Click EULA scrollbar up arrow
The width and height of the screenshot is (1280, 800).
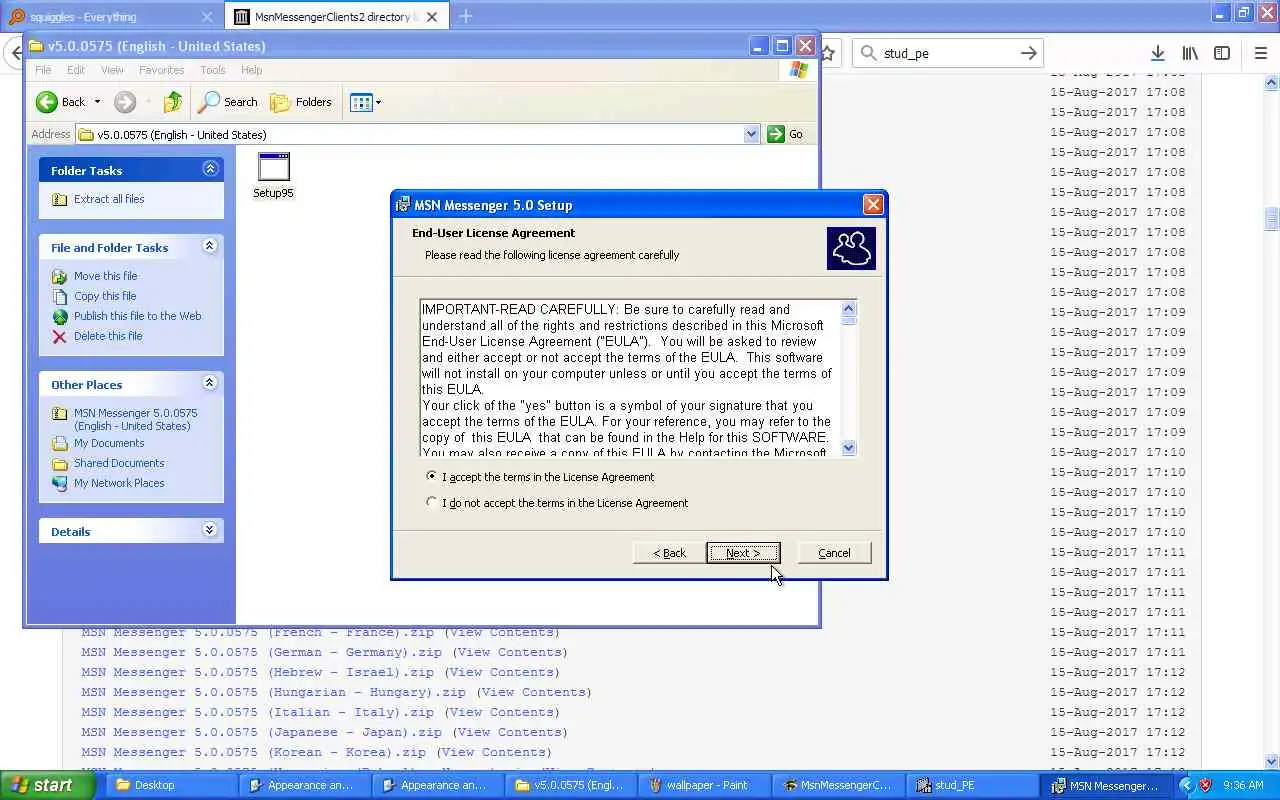[849, 308]
